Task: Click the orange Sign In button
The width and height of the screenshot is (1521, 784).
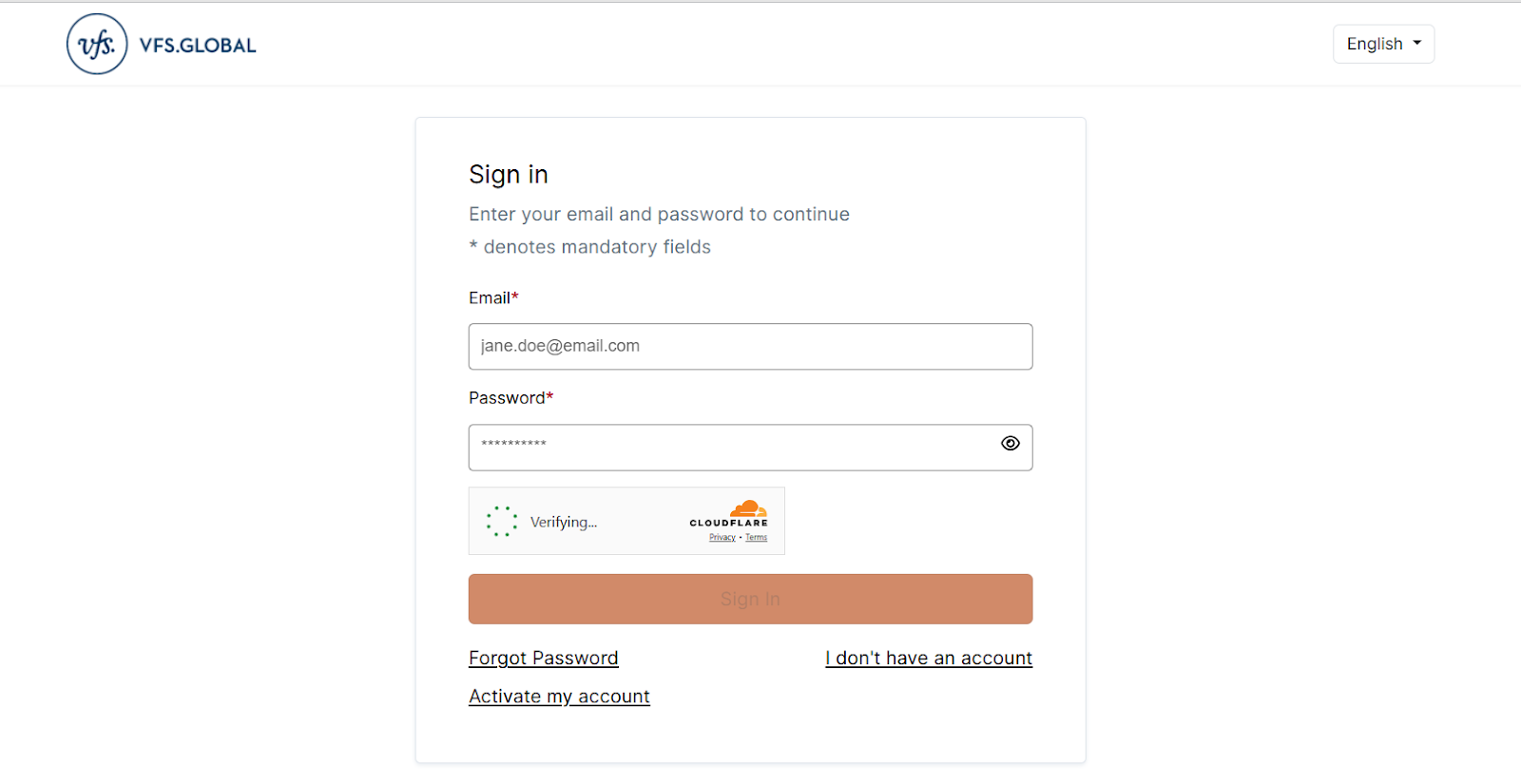Action: 750,599
